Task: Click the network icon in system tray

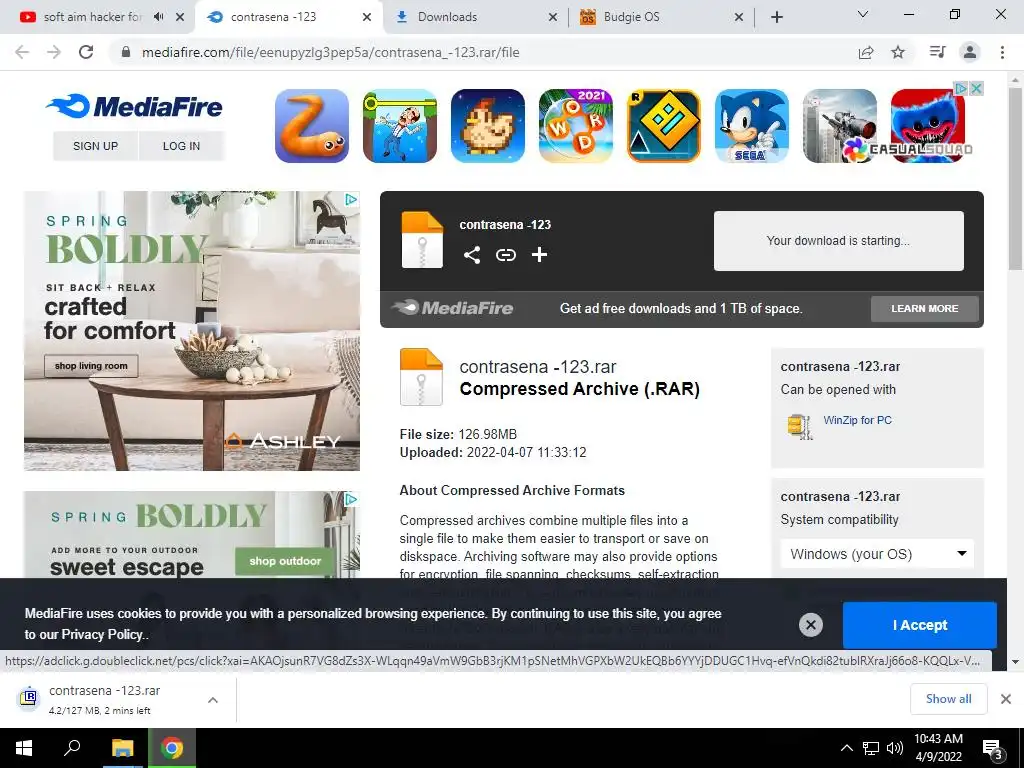Action: pyautogui.click(x=871, y=748)
